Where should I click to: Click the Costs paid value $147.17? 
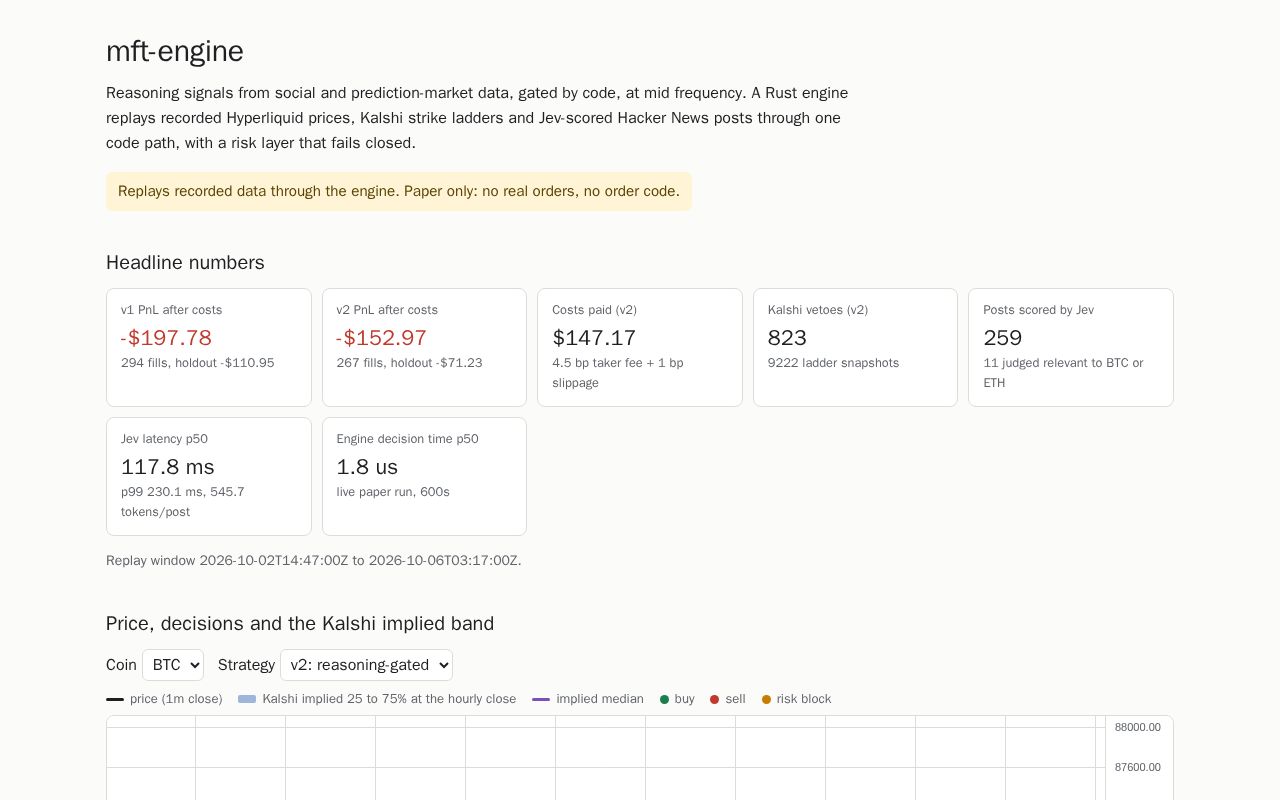click(594, 338)
